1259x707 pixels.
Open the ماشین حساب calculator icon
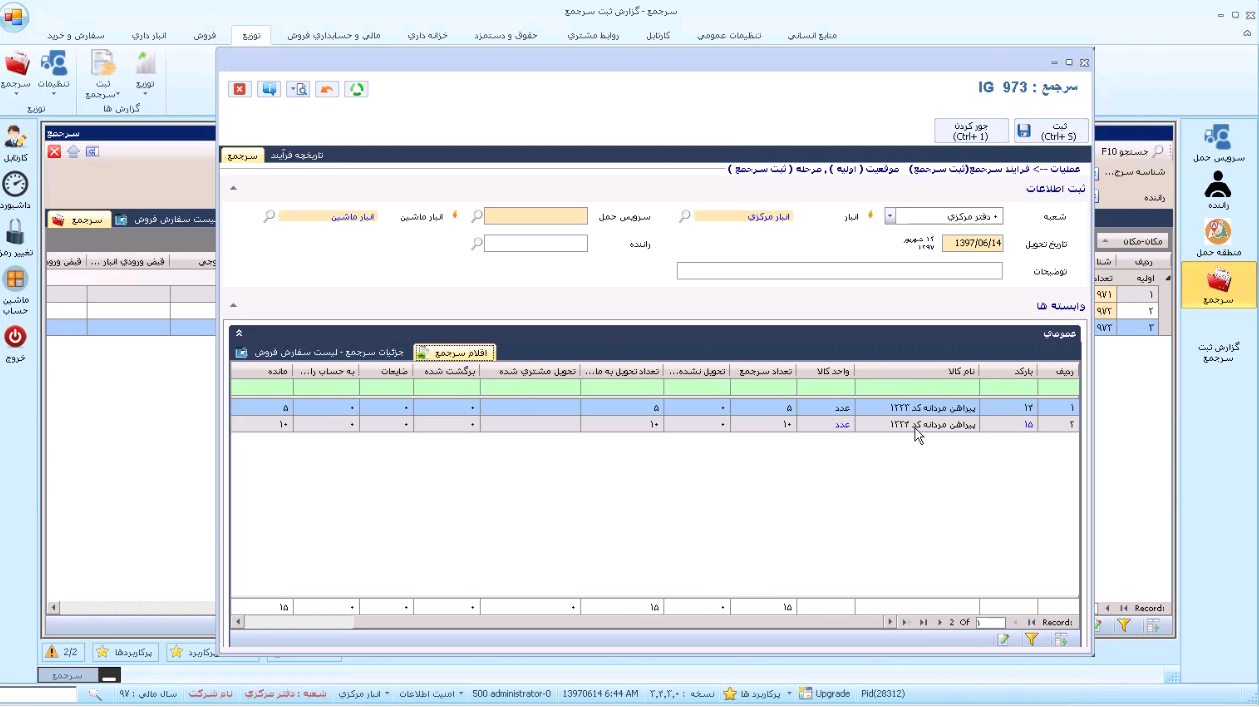[x=15, y=280]
